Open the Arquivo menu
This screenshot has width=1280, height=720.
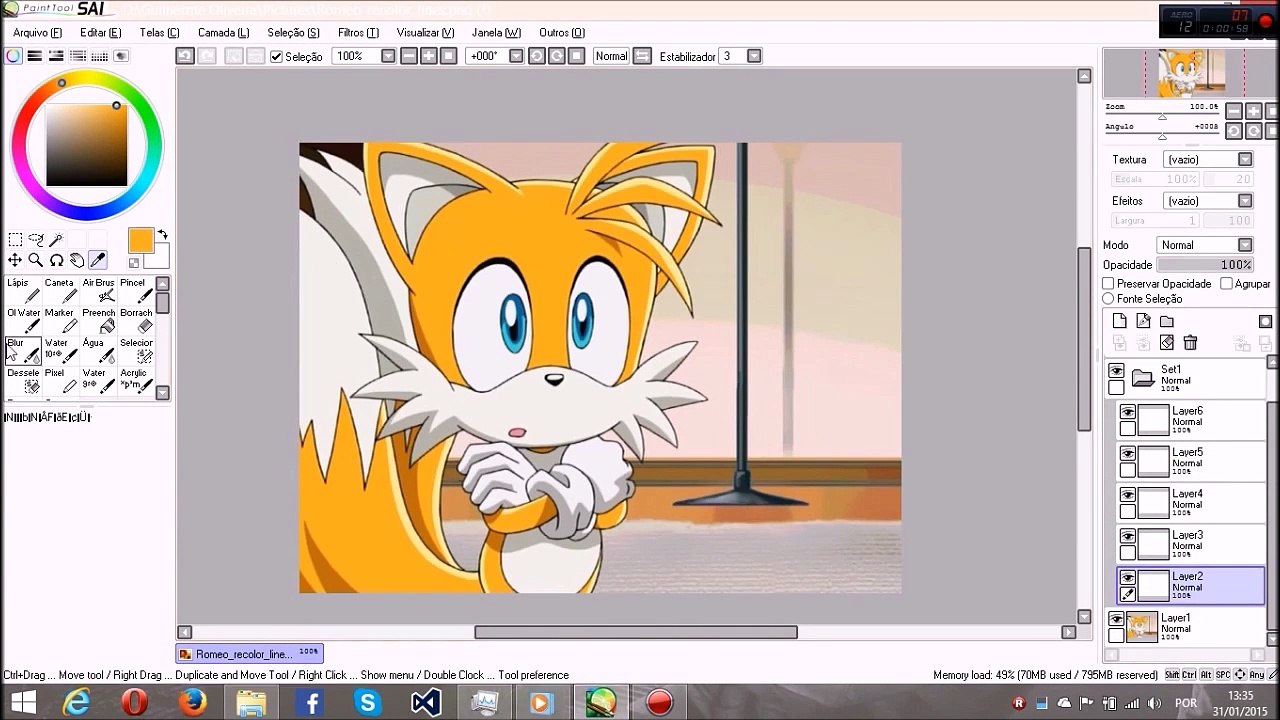click(38, 33)
